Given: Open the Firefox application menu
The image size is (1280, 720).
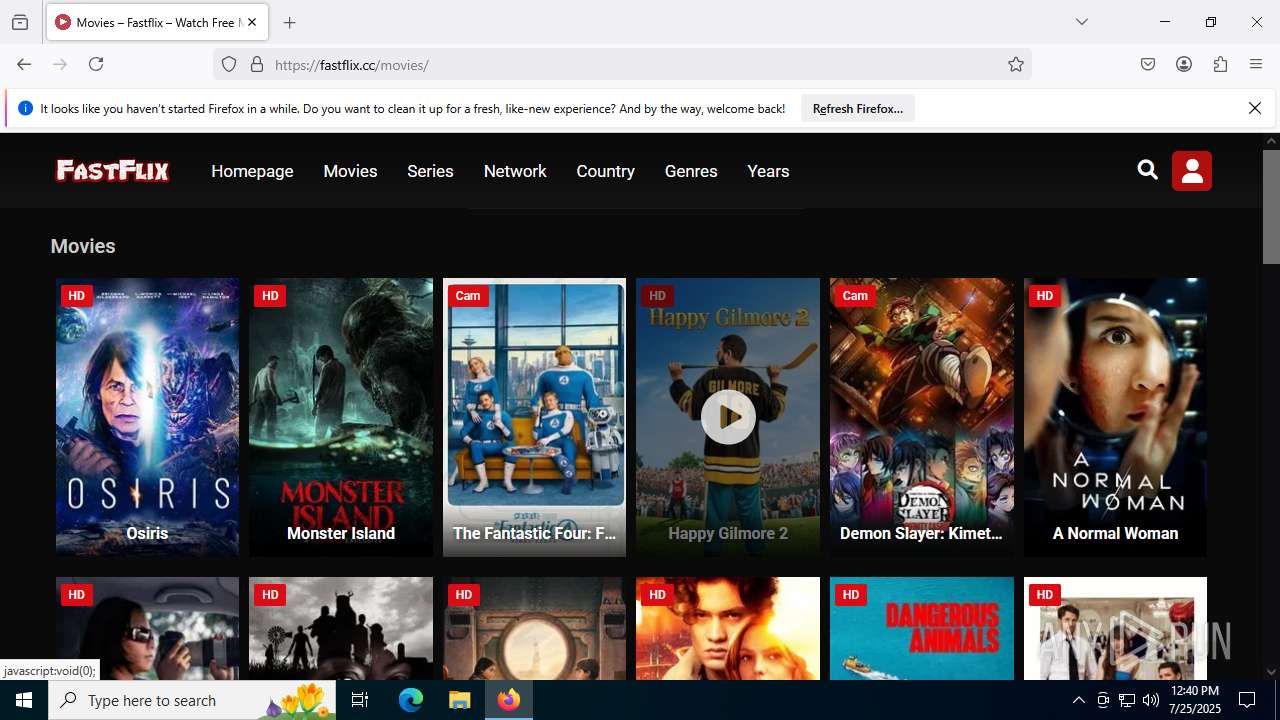Looking at the screenshot, I should point(1256,64).
